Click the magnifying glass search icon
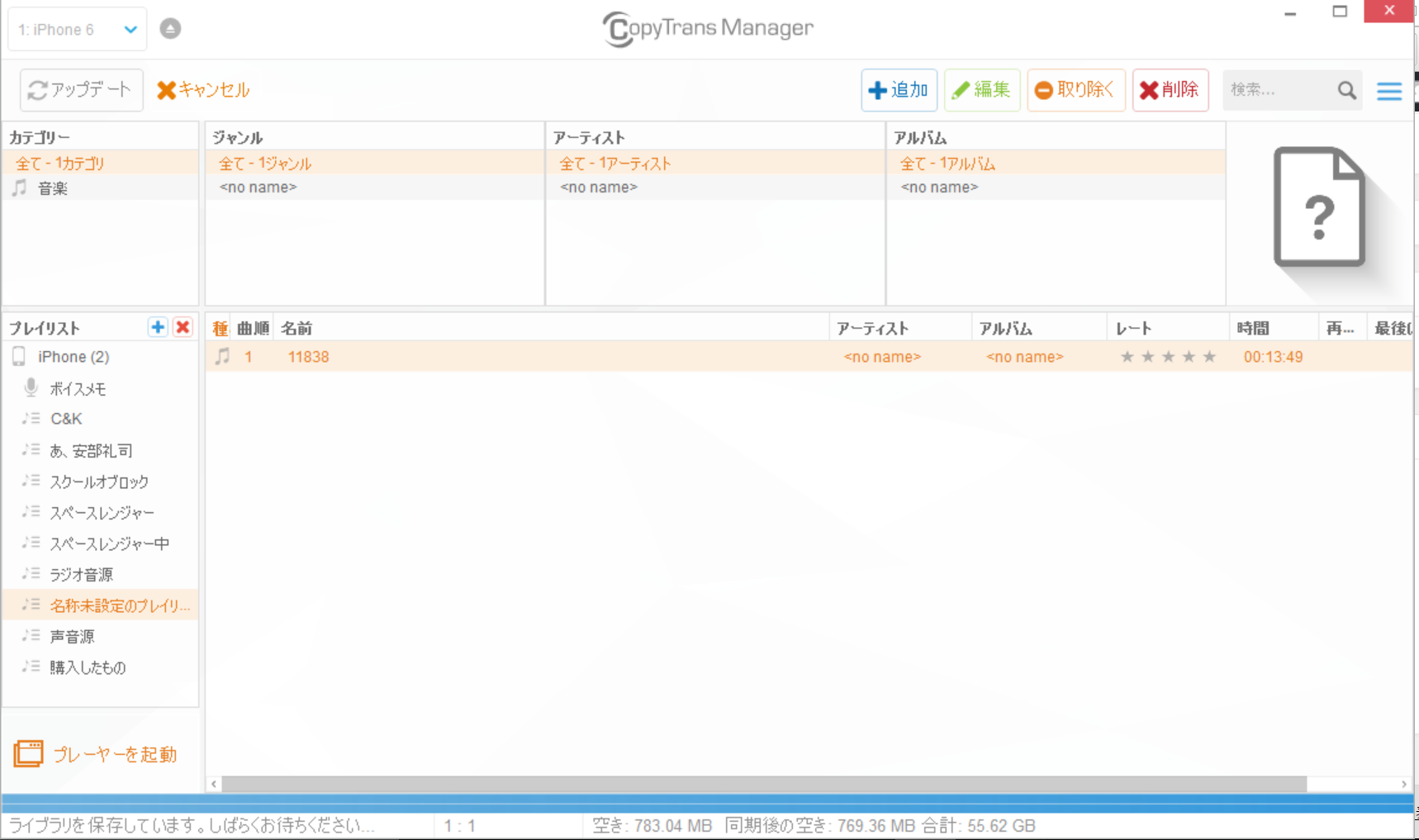1419x840 pixels. (x=1346, y=90)
